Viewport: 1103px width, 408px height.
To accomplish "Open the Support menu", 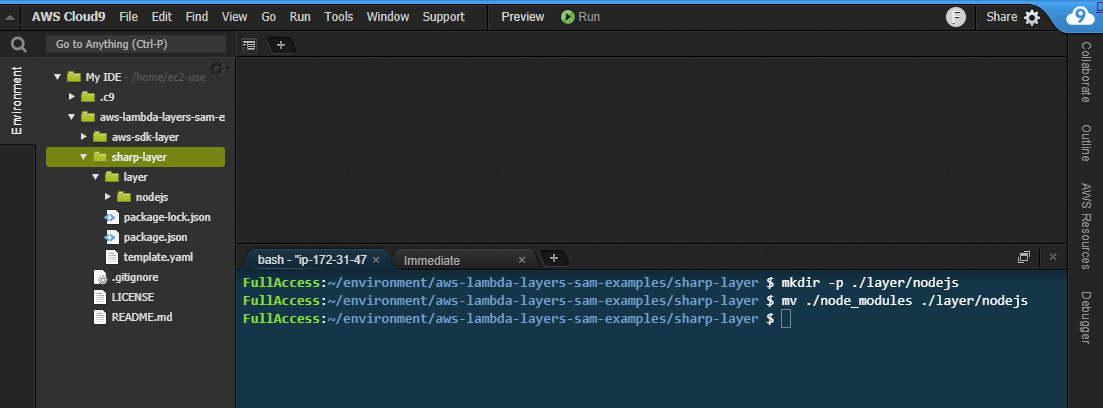I will 444,17.
